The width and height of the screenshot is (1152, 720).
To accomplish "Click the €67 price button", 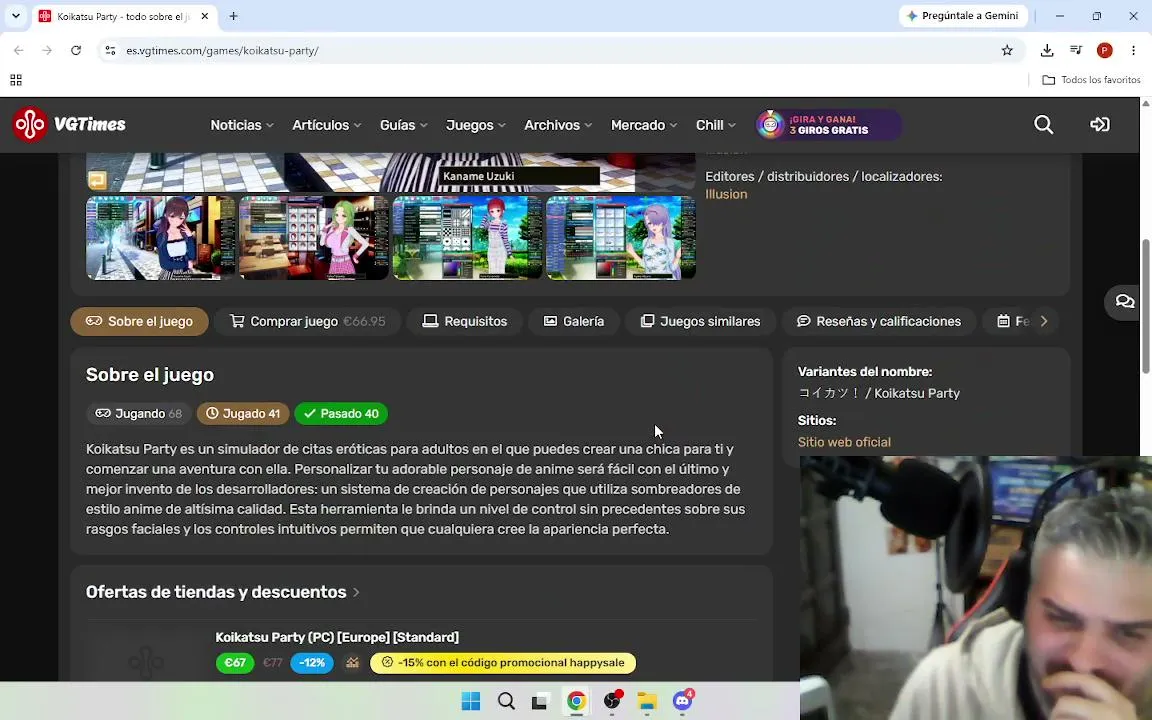I will pos(235,663).
